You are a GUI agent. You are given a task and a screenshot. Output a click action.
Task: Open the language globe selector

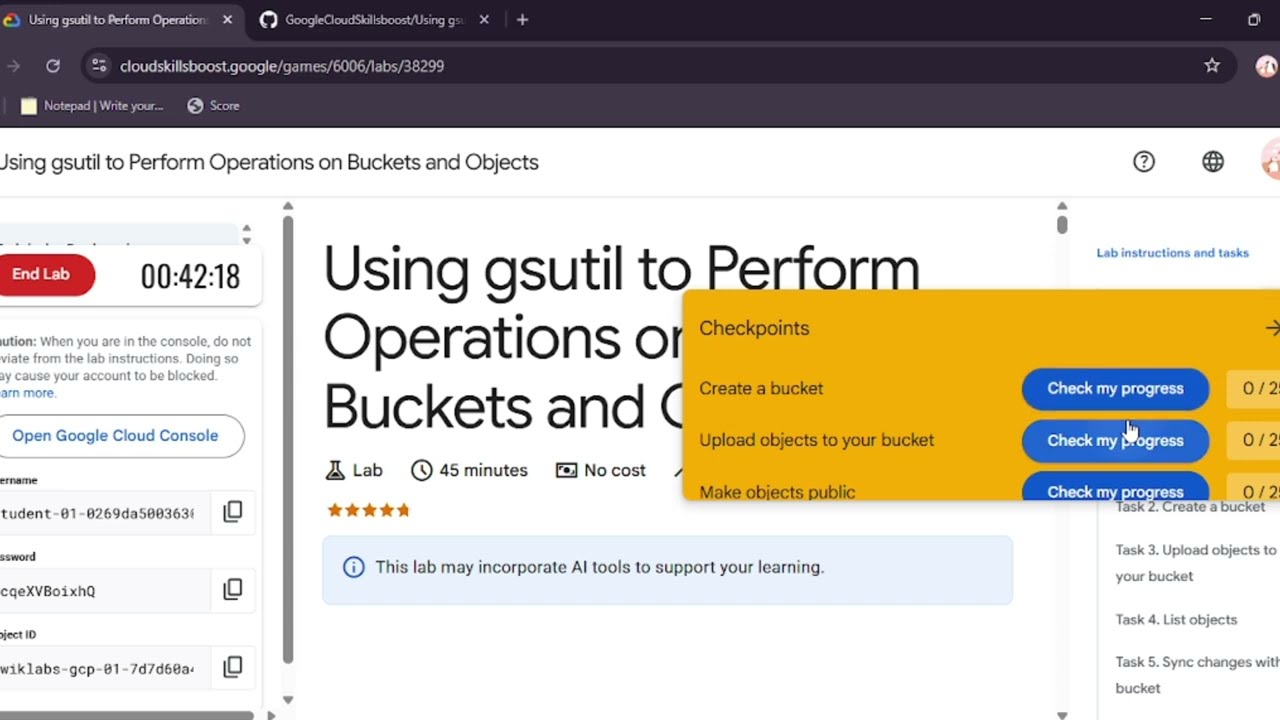coord(1213,162)
